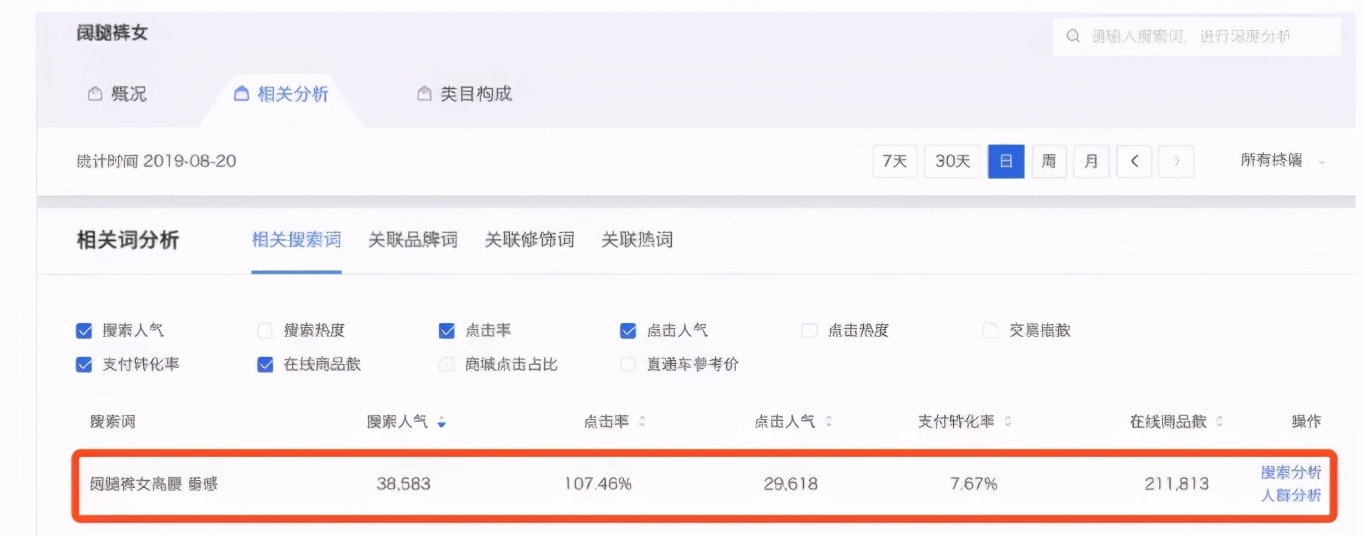Click the search magnifier icon
This screenshot has width=1364, height=536.
click(x=1073, y=36)
